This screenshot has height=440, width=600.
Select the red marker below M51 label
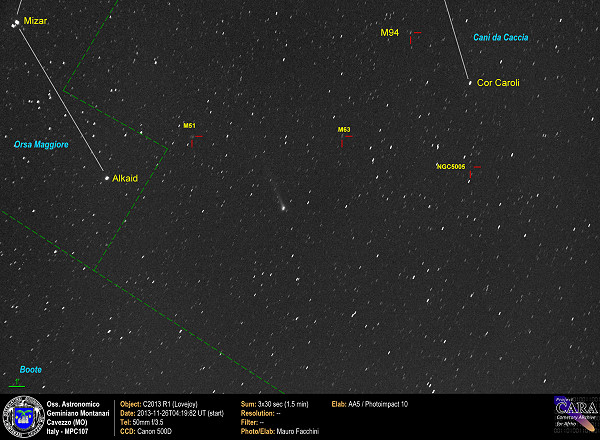coord(196,141)
